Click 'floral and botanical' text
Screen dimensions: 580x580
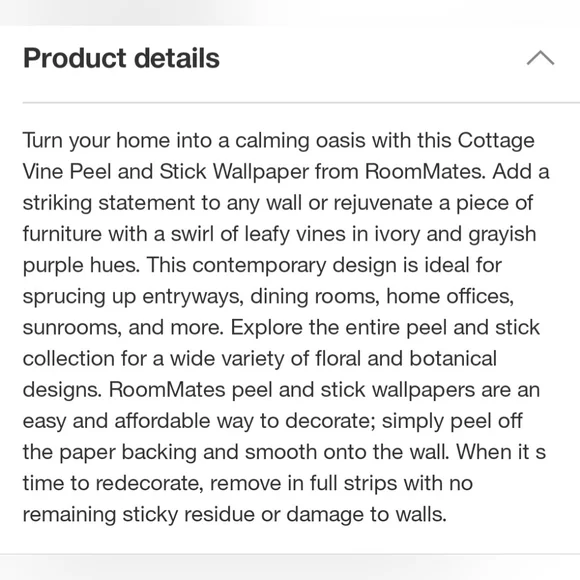406,359
